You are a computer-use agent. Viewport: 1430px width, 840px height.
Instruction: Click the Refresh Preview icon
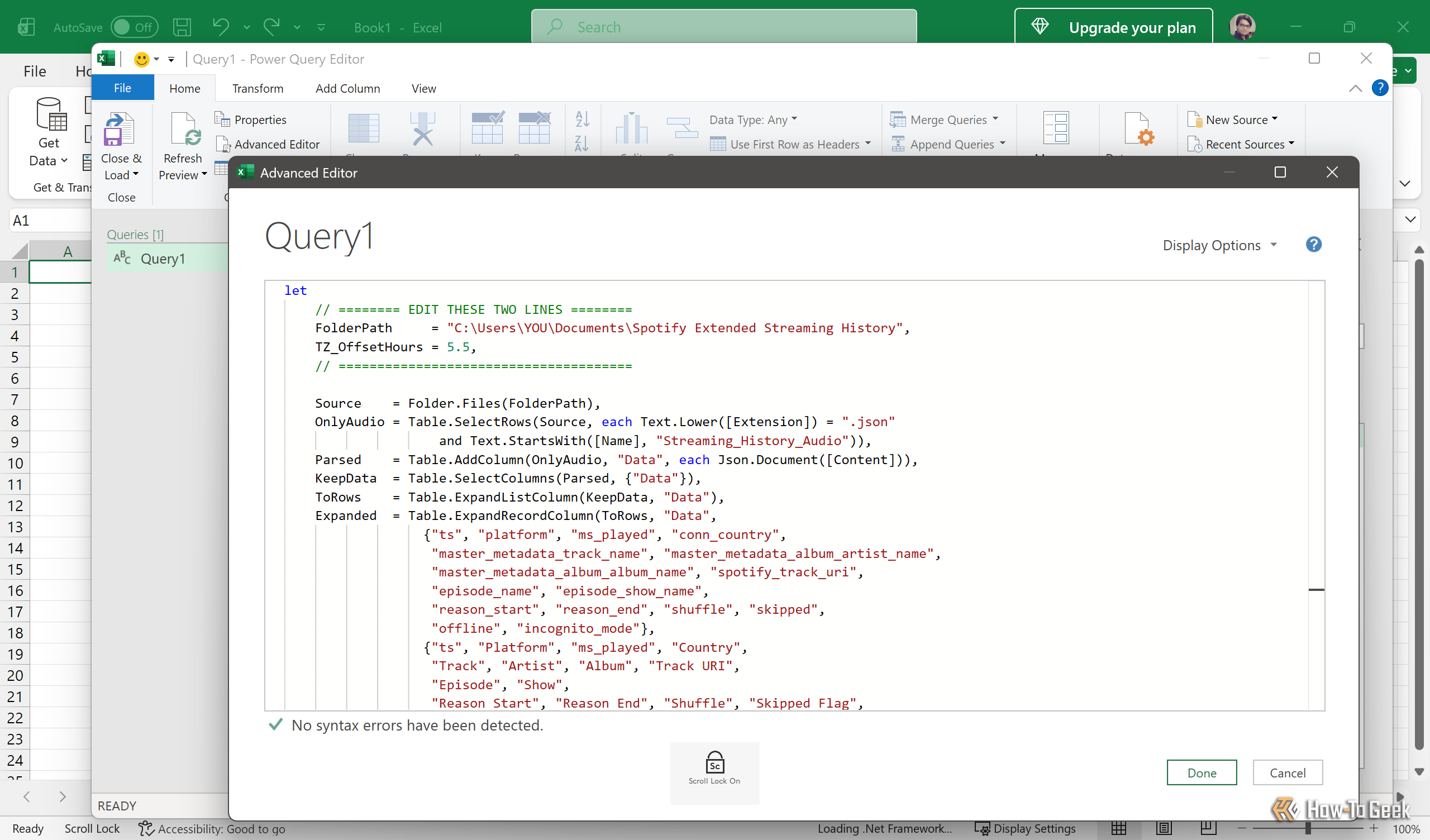point(185,129)
